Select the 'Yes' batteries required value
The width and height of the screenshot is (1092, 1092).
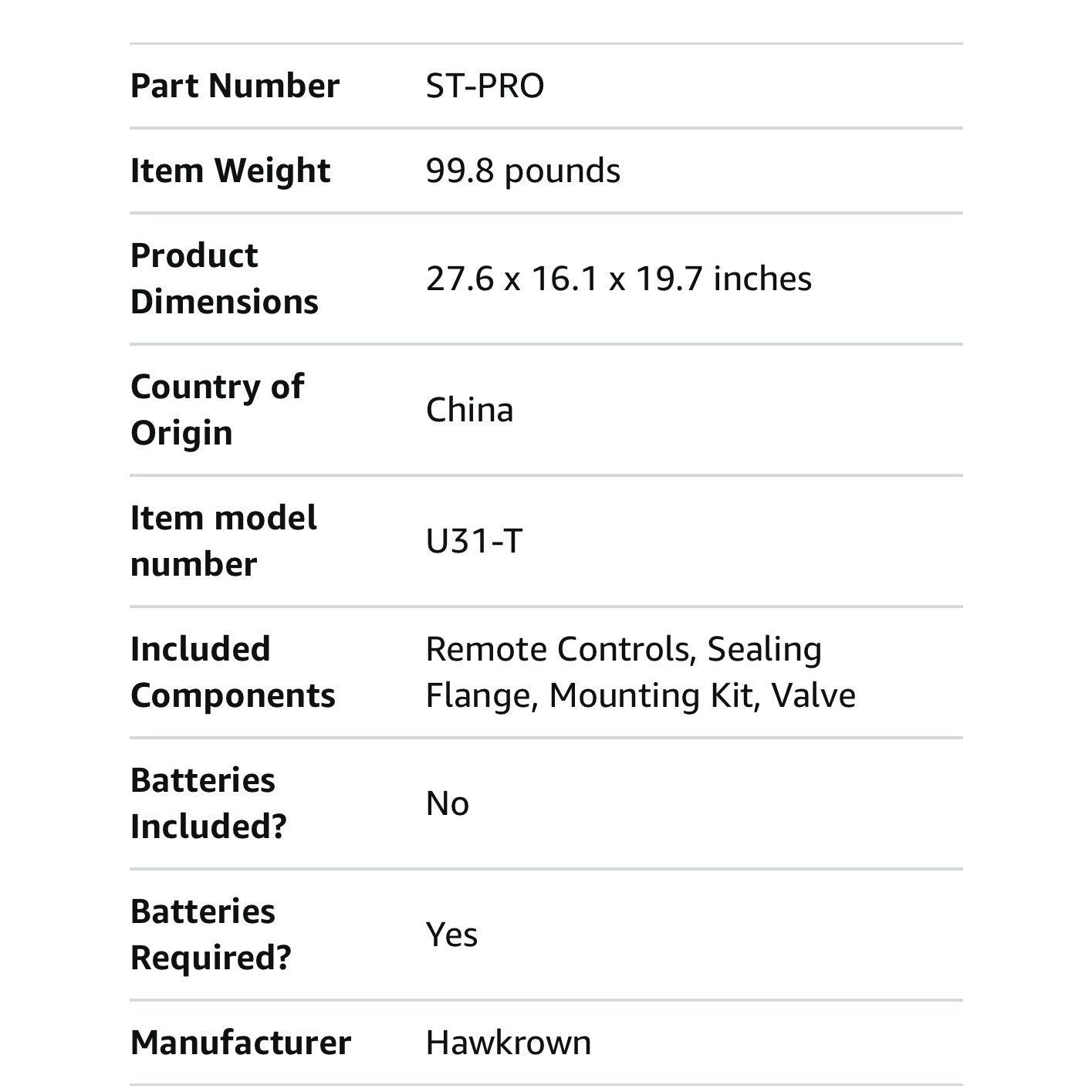point(451,935)
